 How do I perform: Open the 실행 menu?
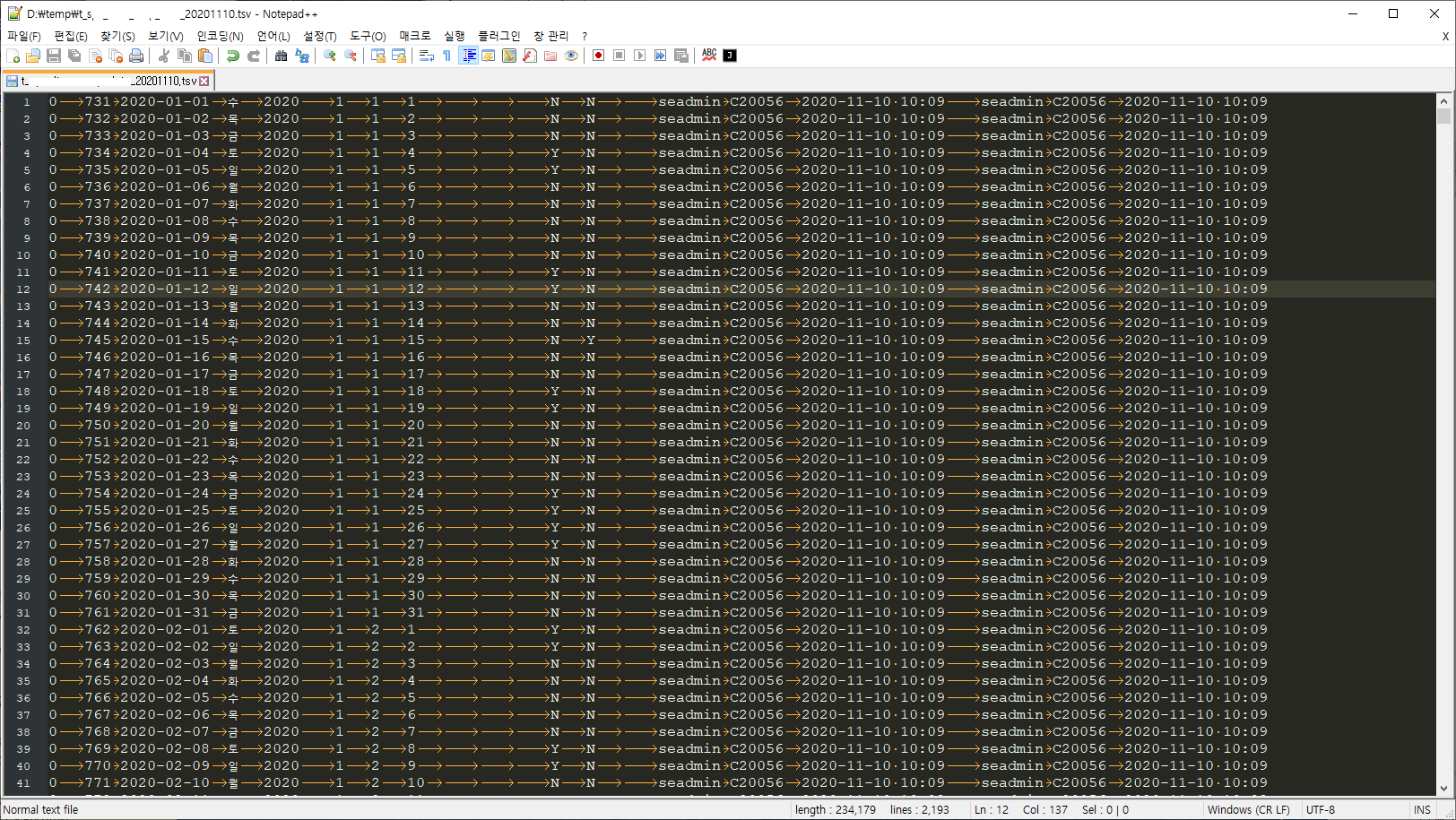click(455, 36)
